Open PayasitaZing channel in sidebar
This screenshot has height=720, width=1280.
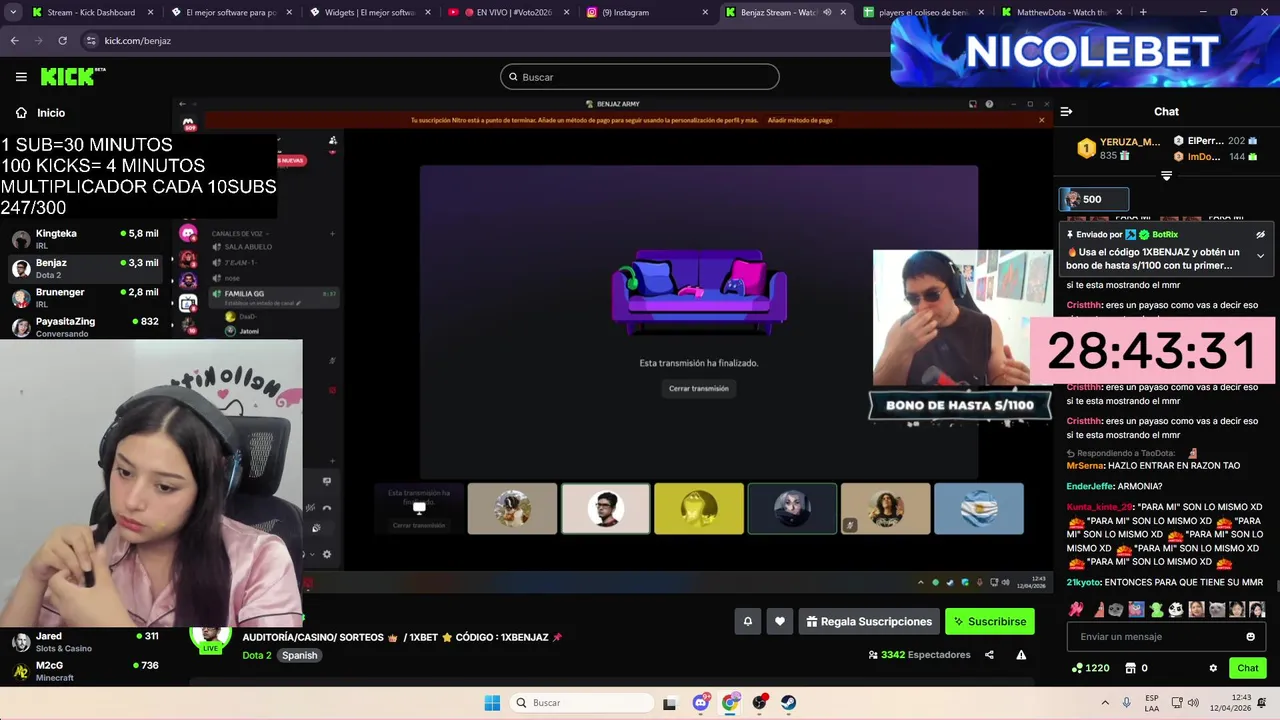[x=85, y=326]
